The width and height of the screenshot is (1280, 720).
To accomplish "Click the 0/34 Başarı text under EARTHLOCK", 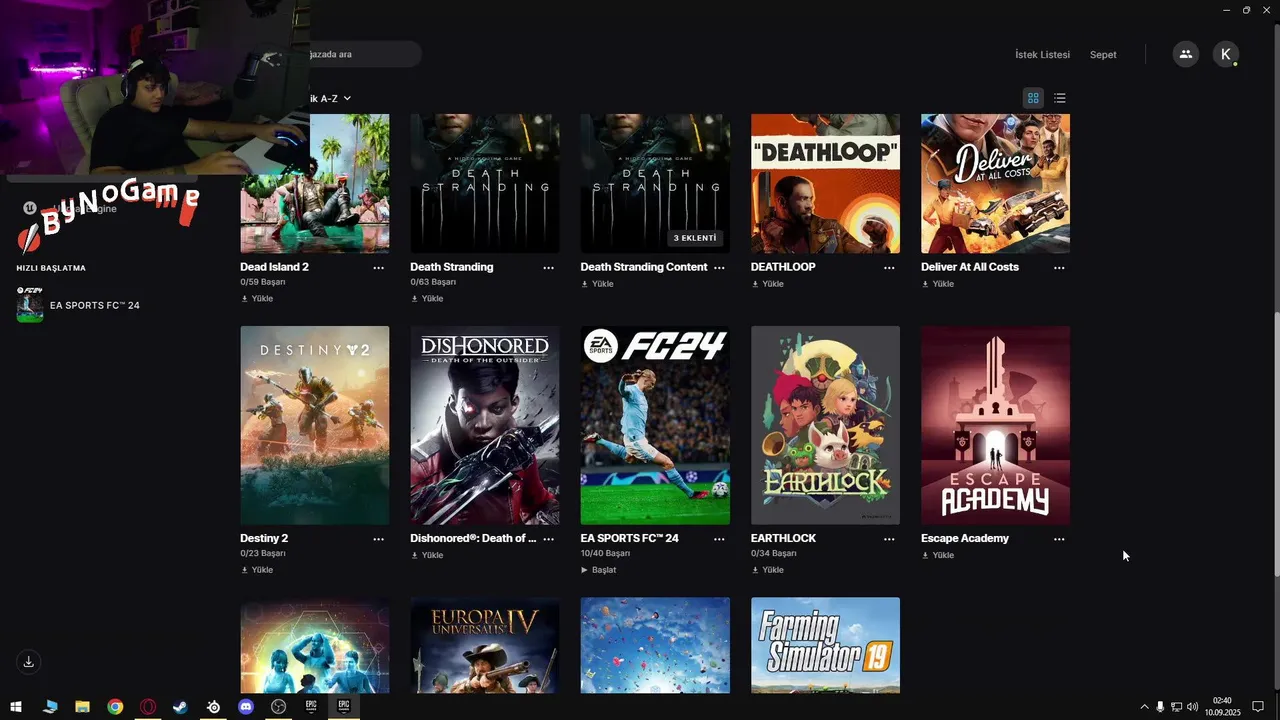I will coord(774,553).
